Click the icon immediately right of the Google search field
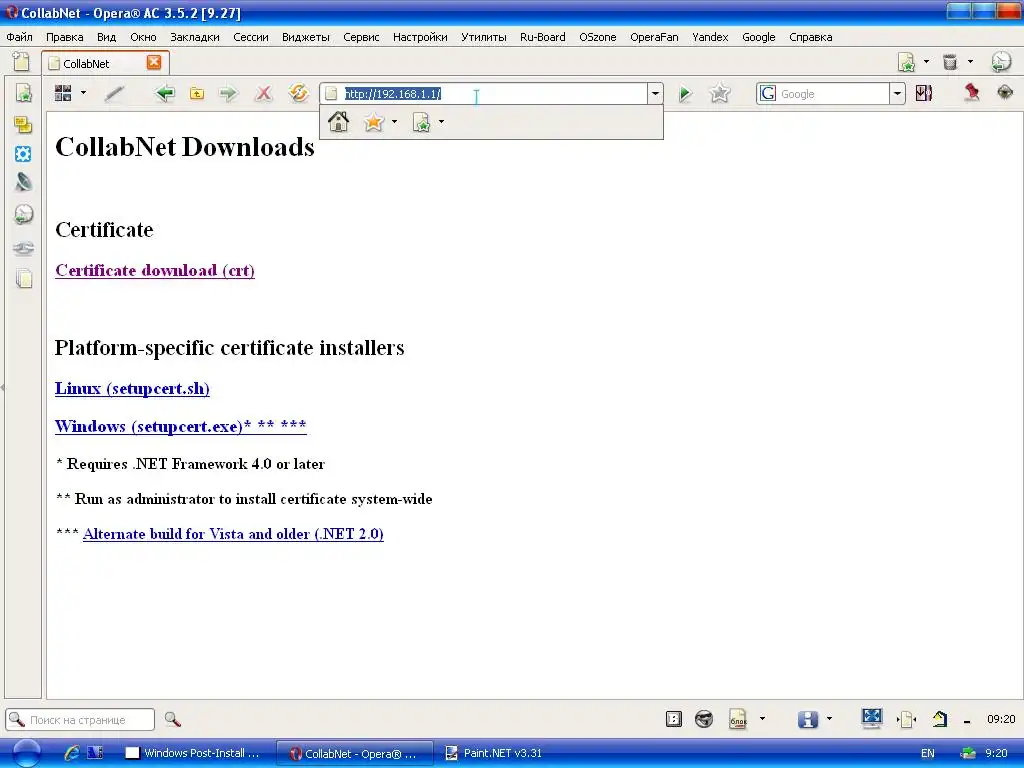Image resolution: width=1024 pixels, height=768 pixels. 923,93
